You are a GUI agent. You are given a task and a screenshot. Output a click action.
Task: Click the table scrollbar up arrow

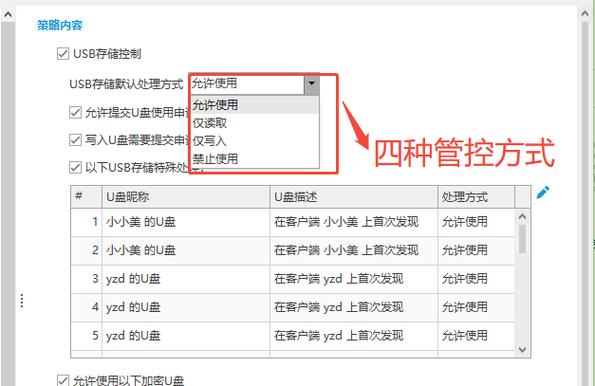tap(523, 216)
